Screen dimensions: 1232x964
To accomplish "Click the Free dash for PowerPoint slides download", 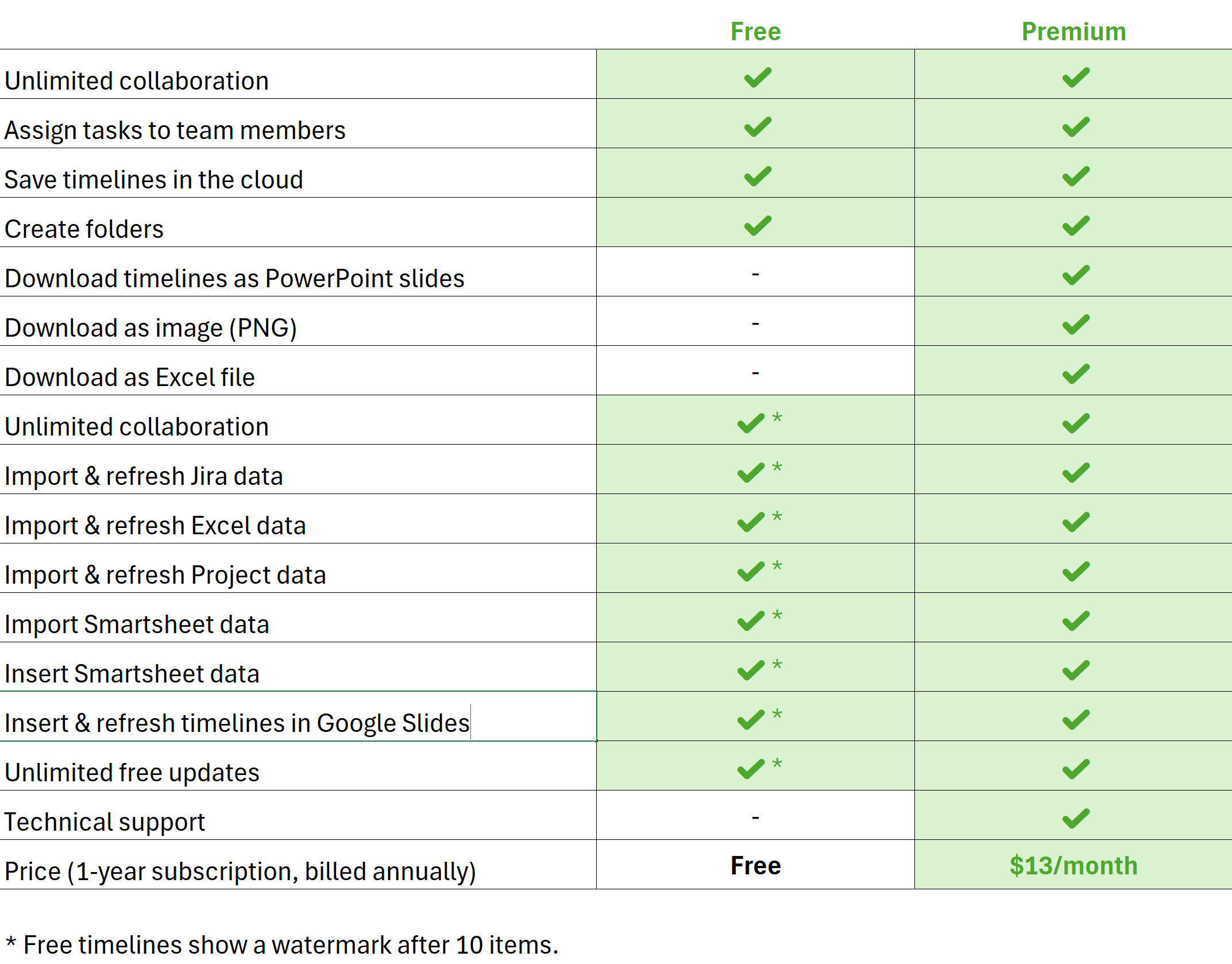I will (755, 274).
